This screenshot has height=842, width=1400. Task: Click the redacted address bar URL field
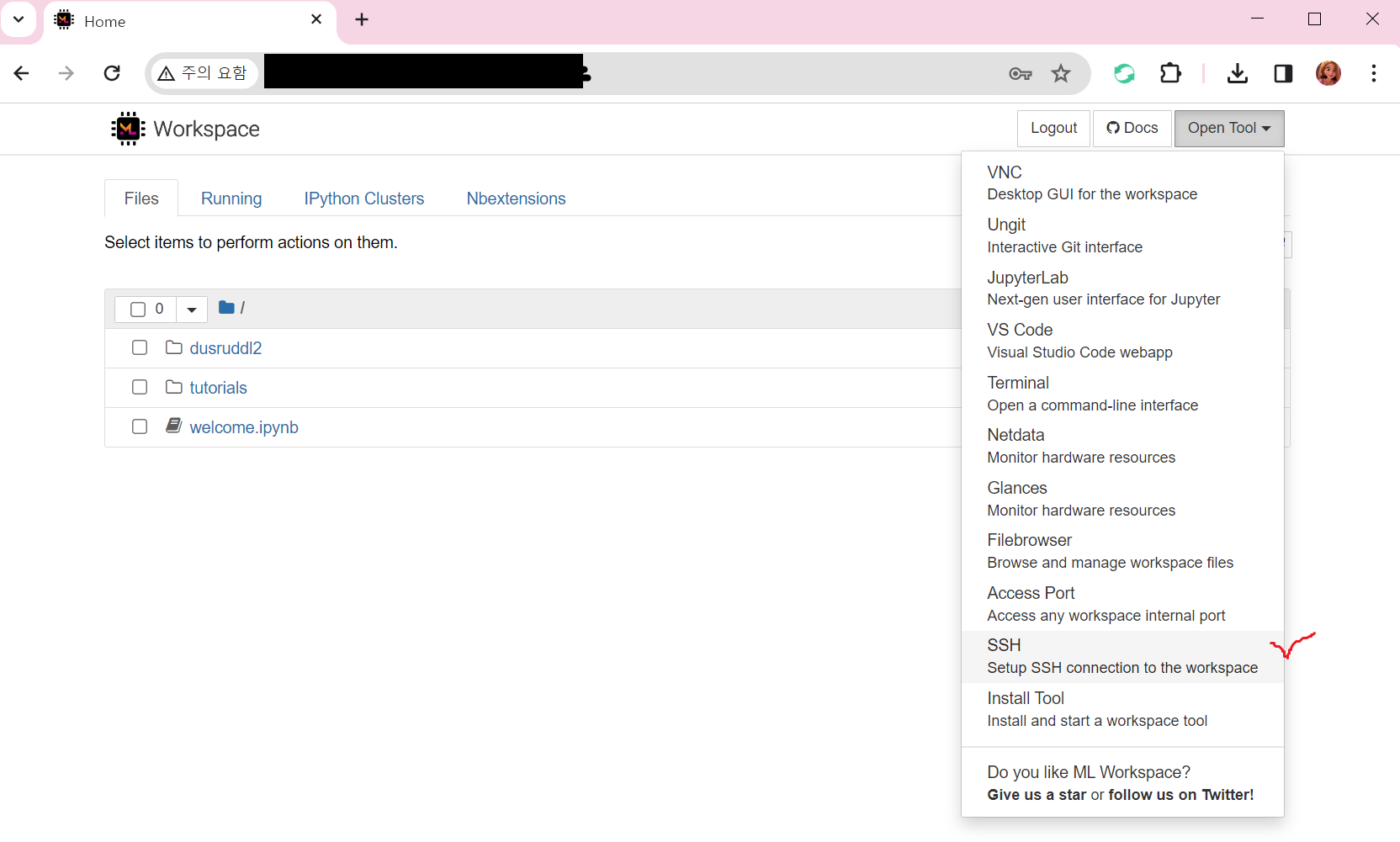coord(424,72)
